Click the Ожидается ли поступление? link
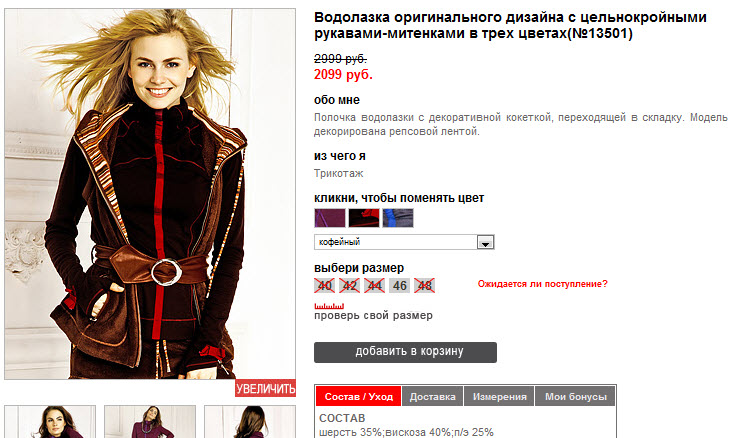The image size is (734, 438). tap(543, 284)
